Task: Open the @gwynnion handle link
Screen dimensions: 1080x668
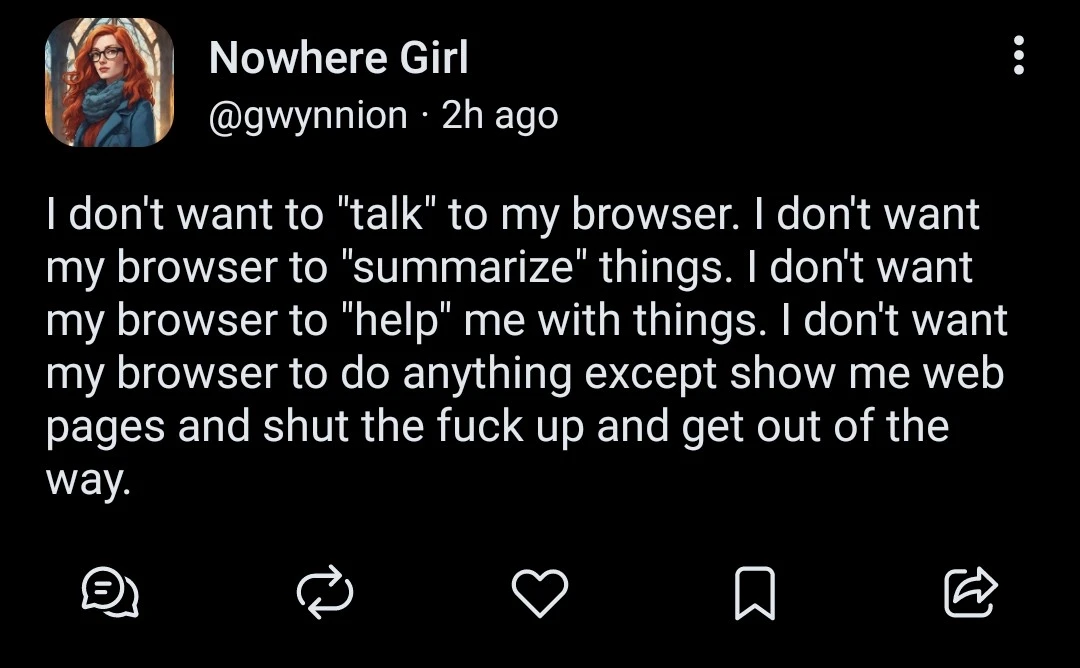Action: click(308, 116)
